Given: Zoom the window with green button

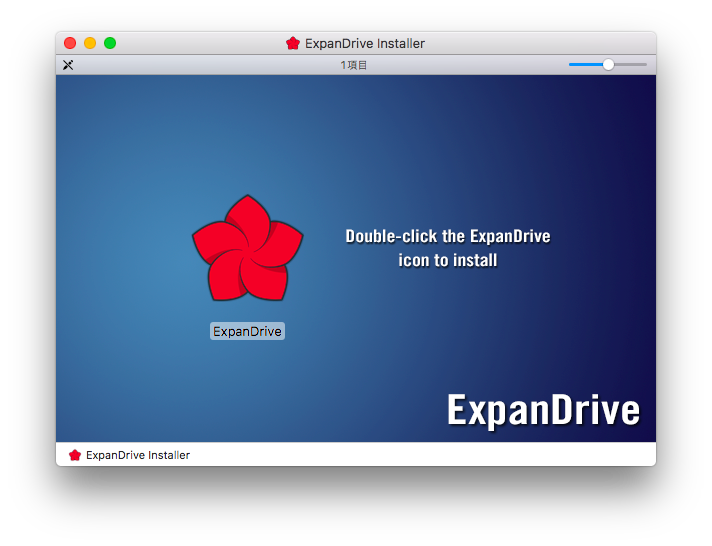Looking at the screenshot, I should [110, 43].
